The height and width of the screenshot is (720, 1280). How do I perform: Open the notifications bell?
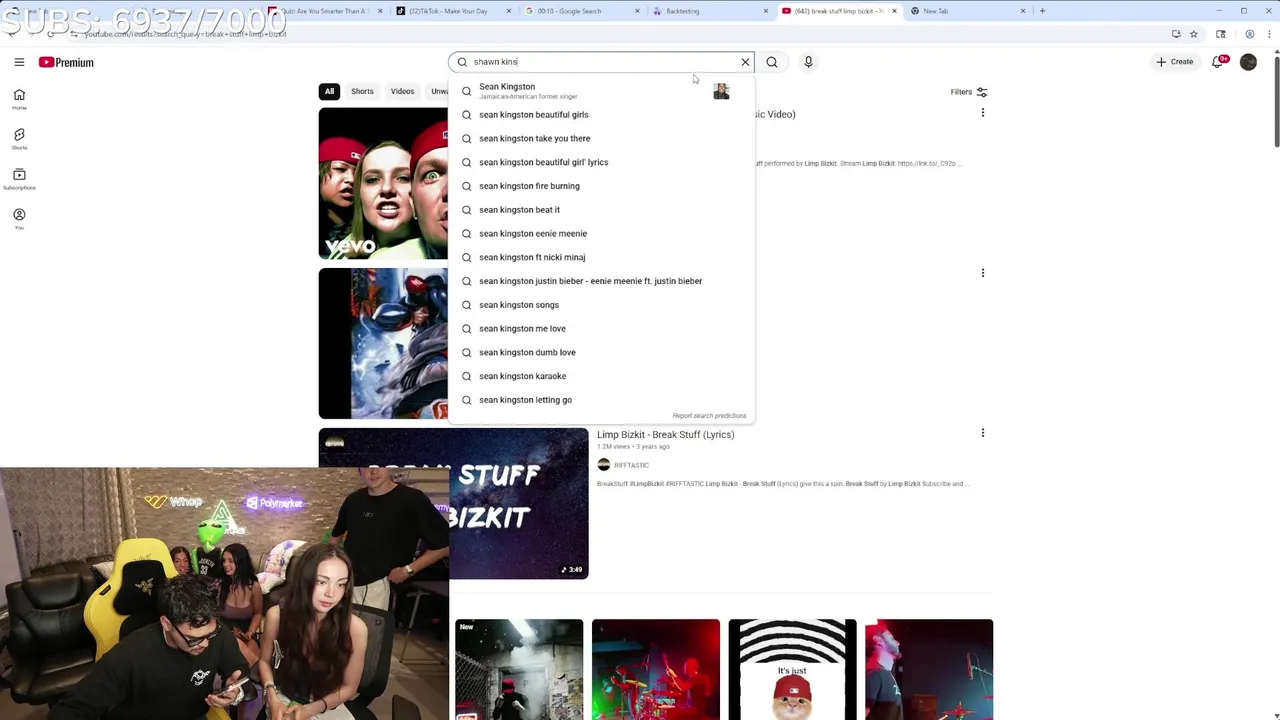(1218, 62)
